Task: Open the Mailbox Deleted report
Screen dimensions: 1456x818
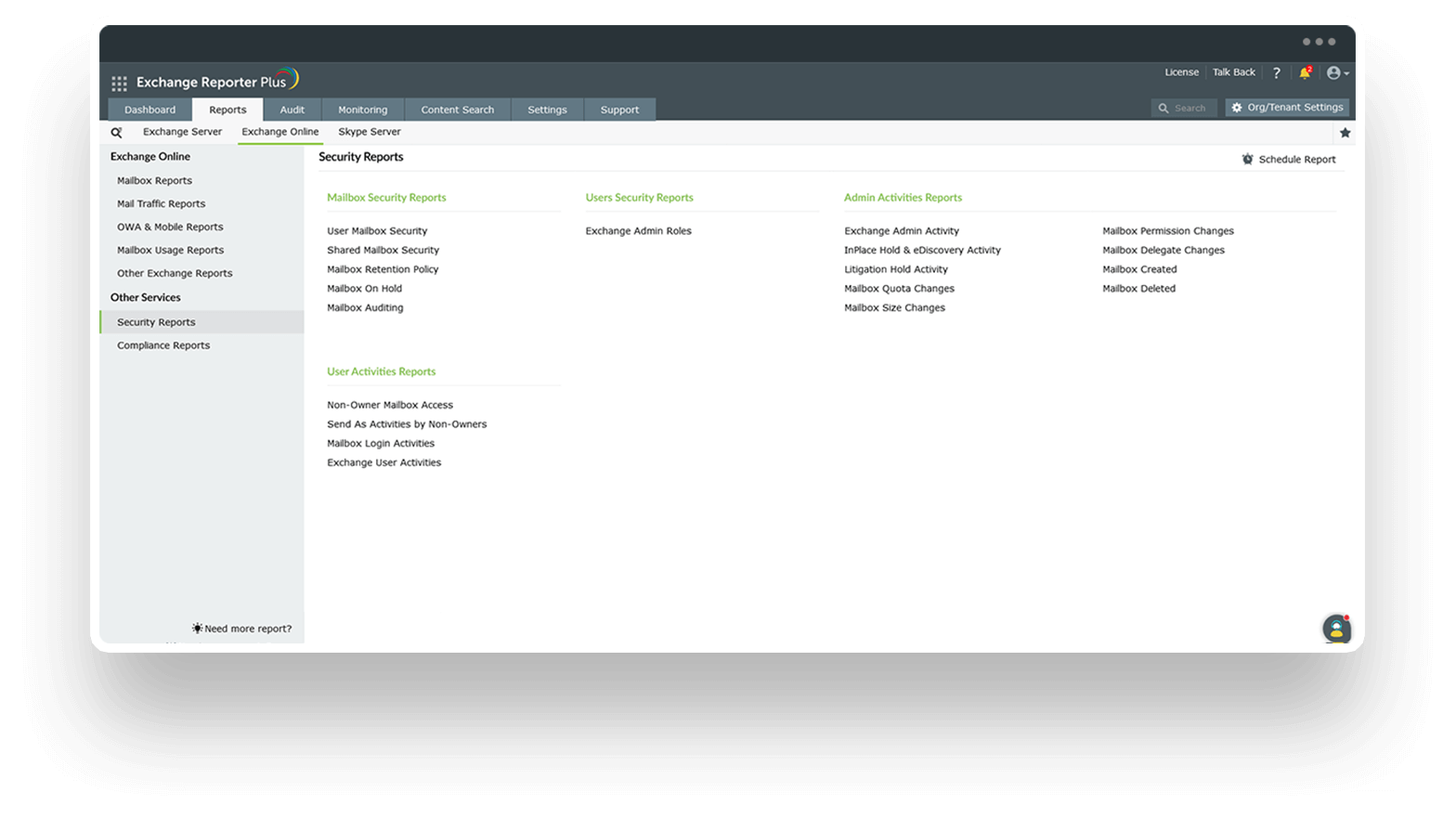Action: point(1139,289)
